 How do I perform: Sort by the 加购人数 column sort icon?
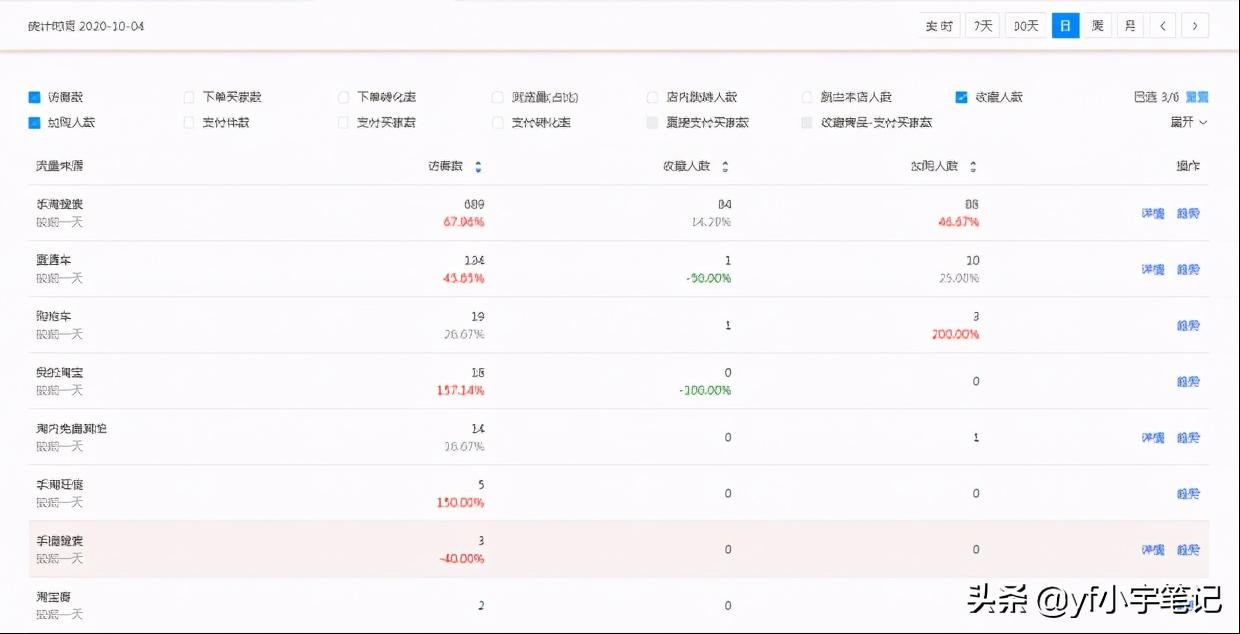[x=971, y=167]
